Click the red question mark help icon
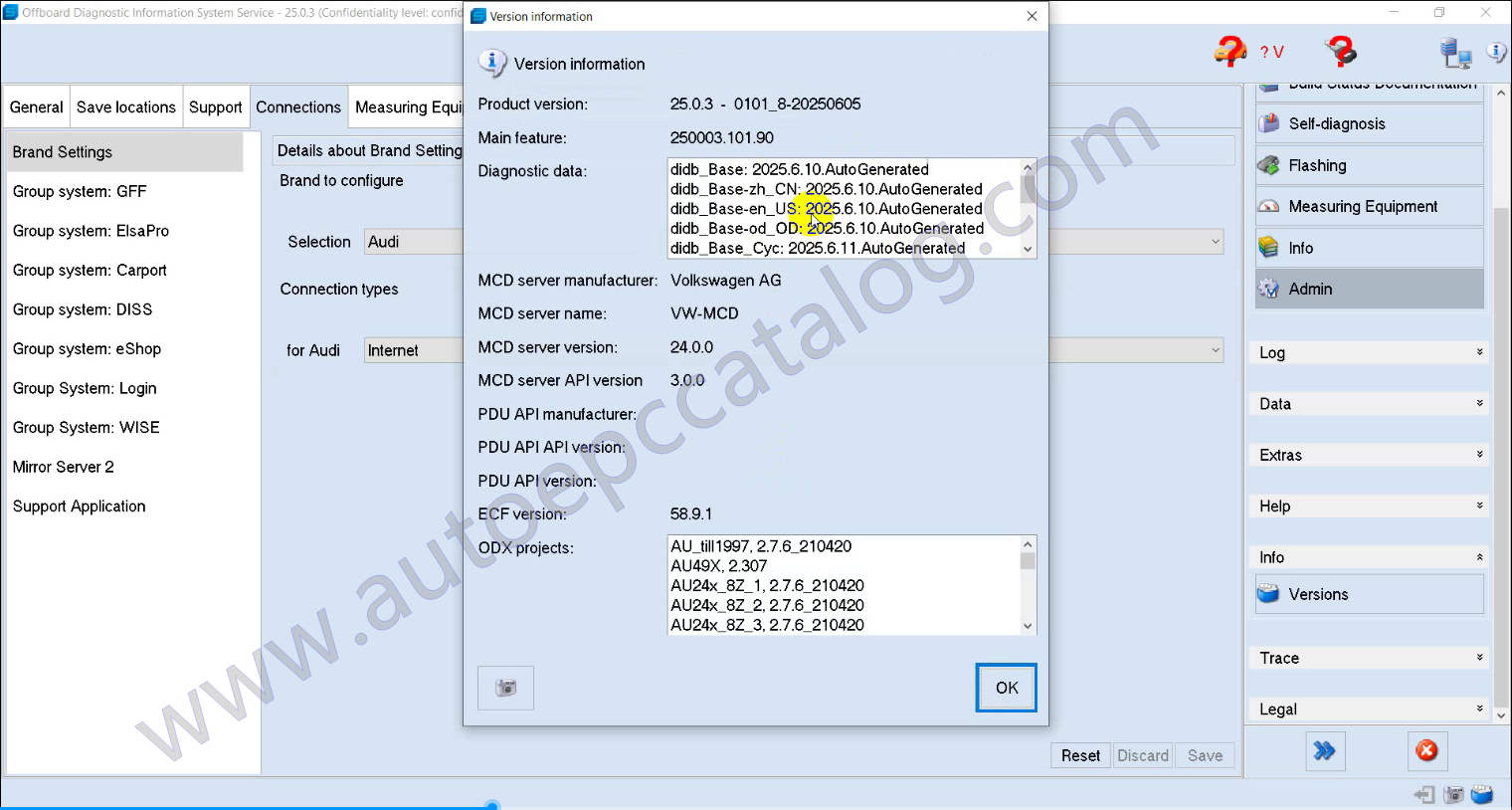The image size is (1512, 810). point(1340,51)
